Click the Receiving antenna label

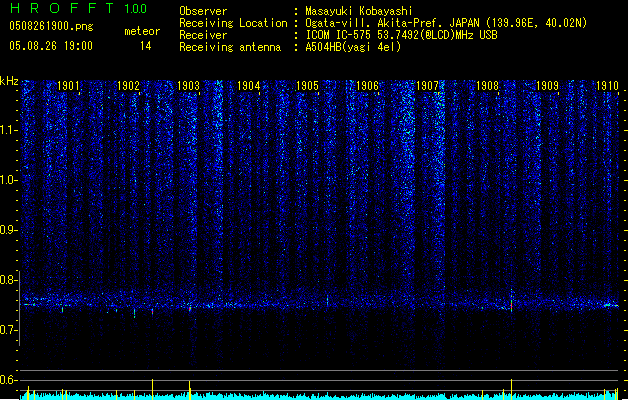pos(230,47)
